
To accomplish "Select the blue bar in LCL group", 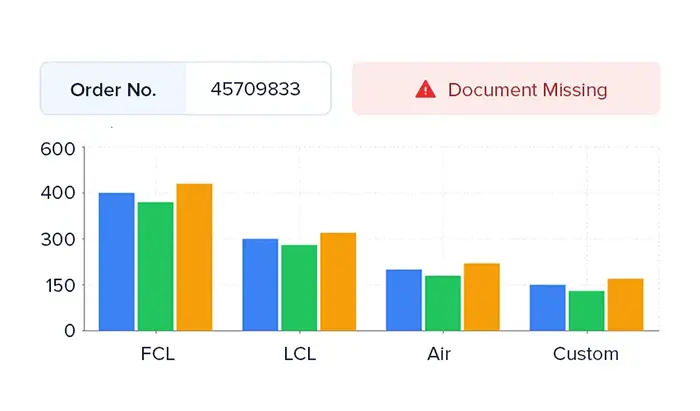I will 260,284.
